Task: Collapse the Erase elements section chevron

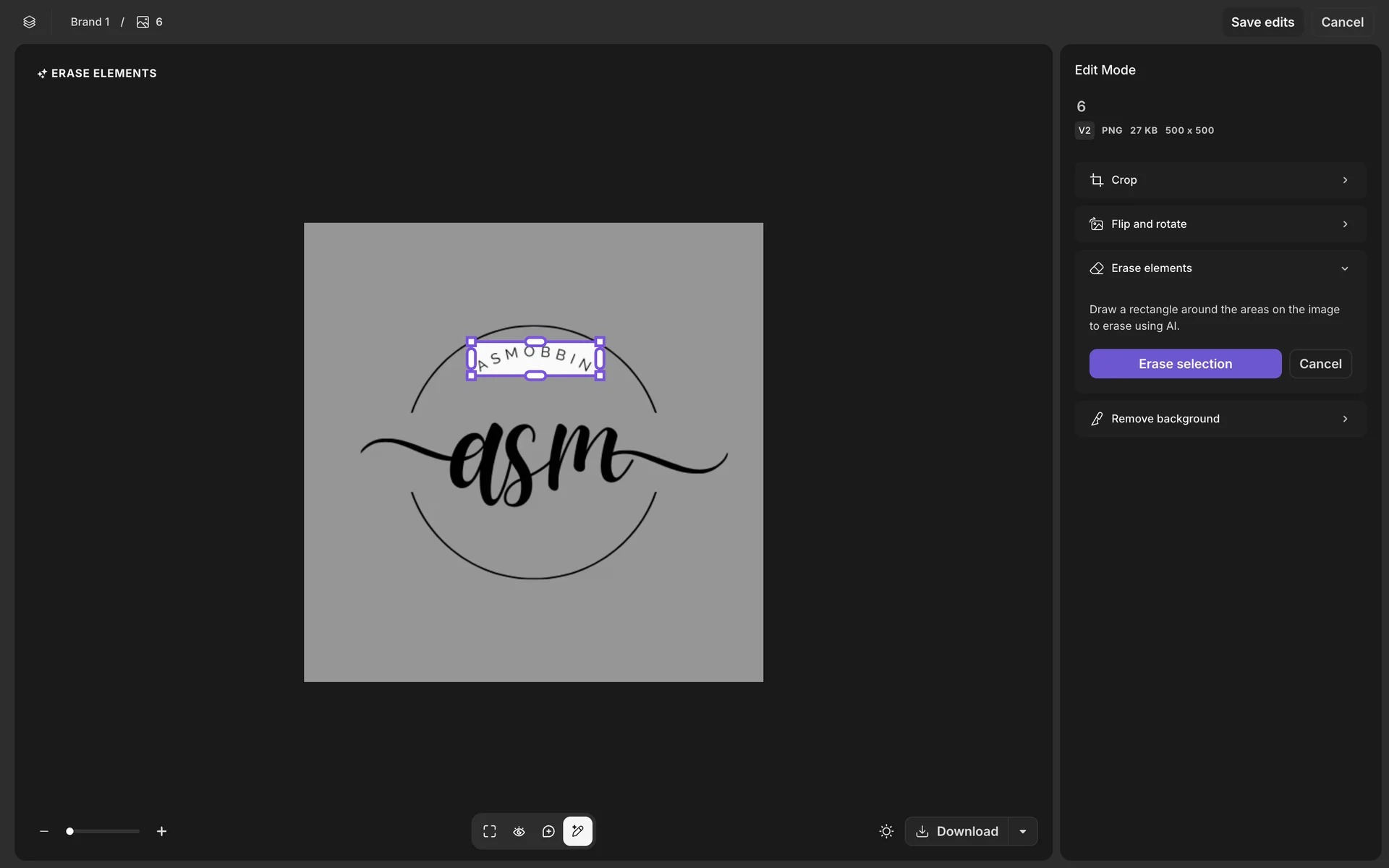Action: [x=1345, y=268]
